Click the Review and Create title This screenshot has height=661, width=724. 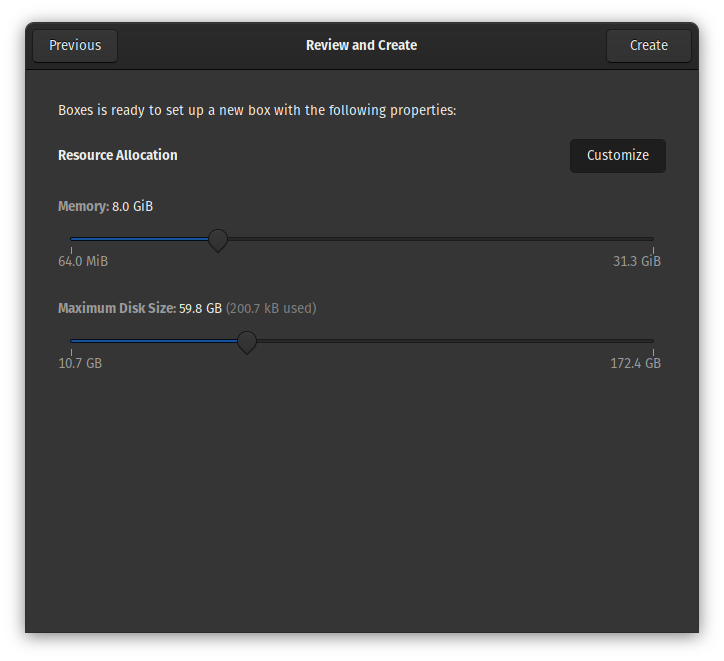click(x=361, y=45)
